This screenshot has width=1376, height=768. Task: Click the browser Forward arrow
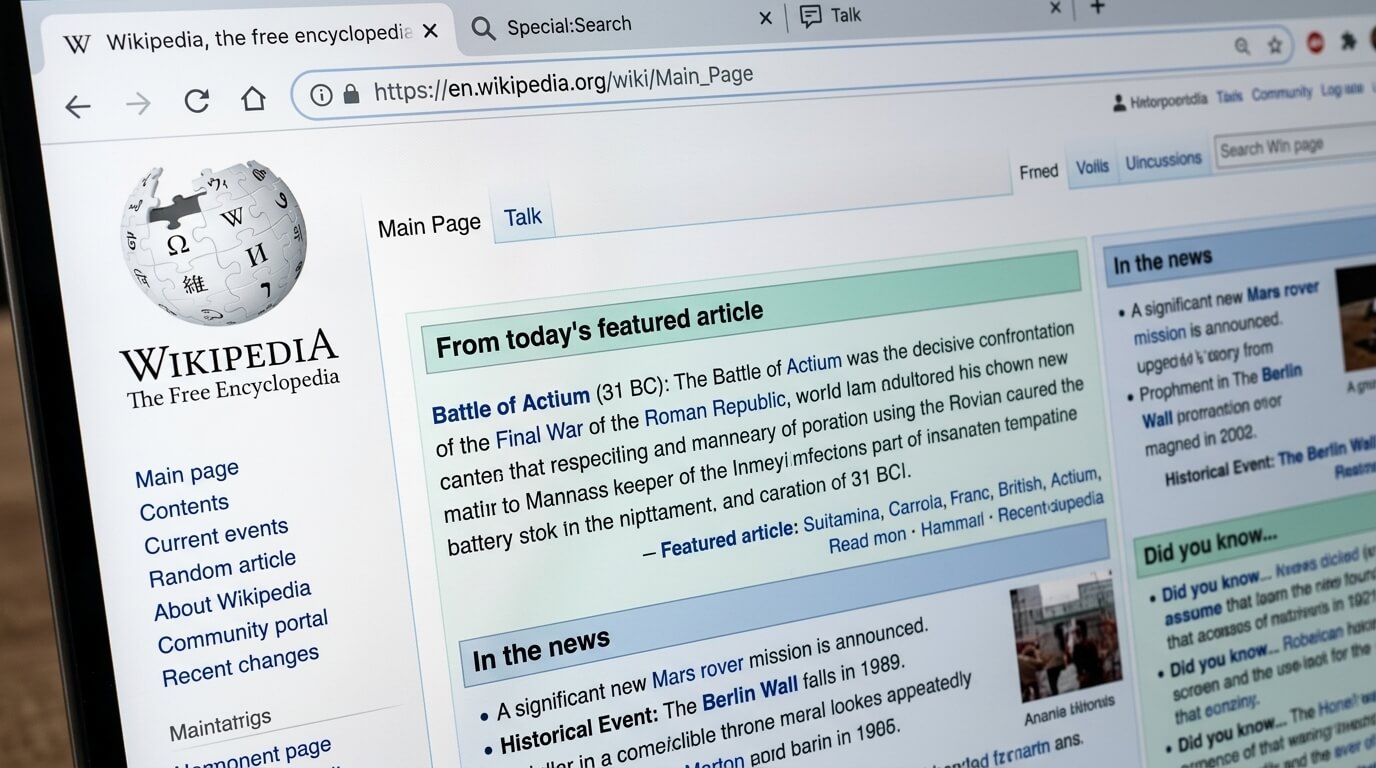coord(138,104)
